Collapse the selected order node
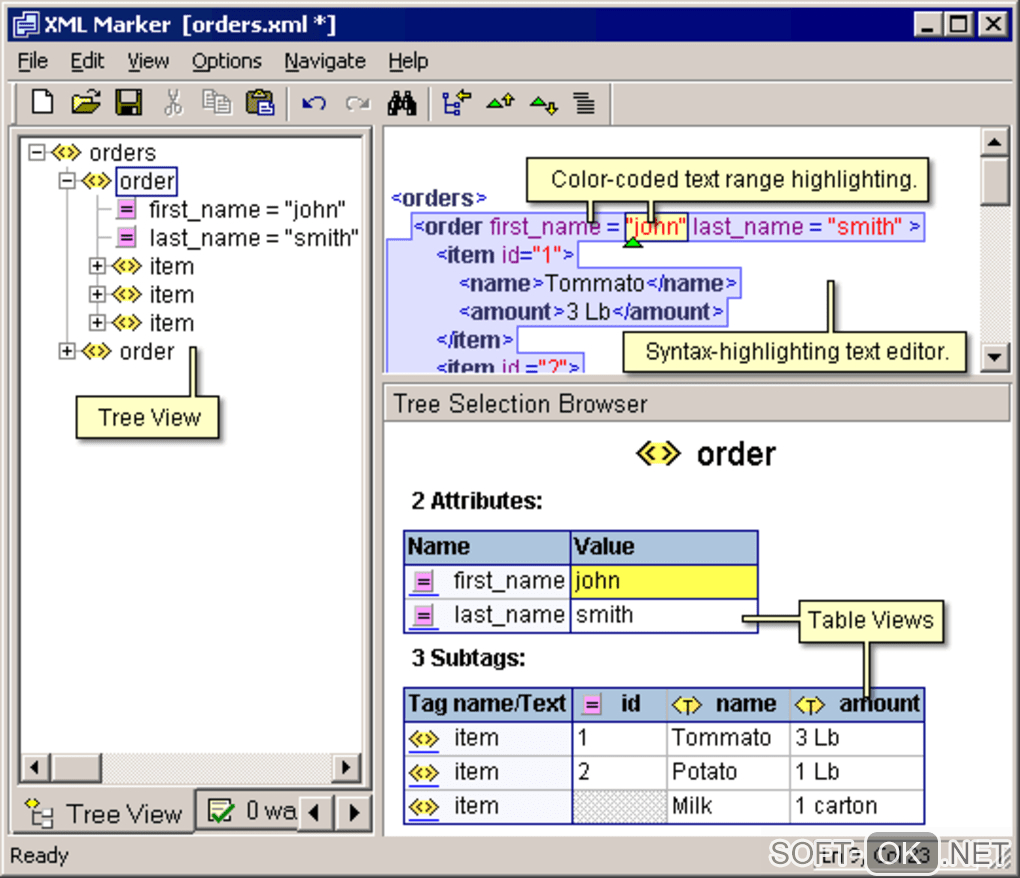This screenshot has width=1020, height=878. tap(67, 181)
